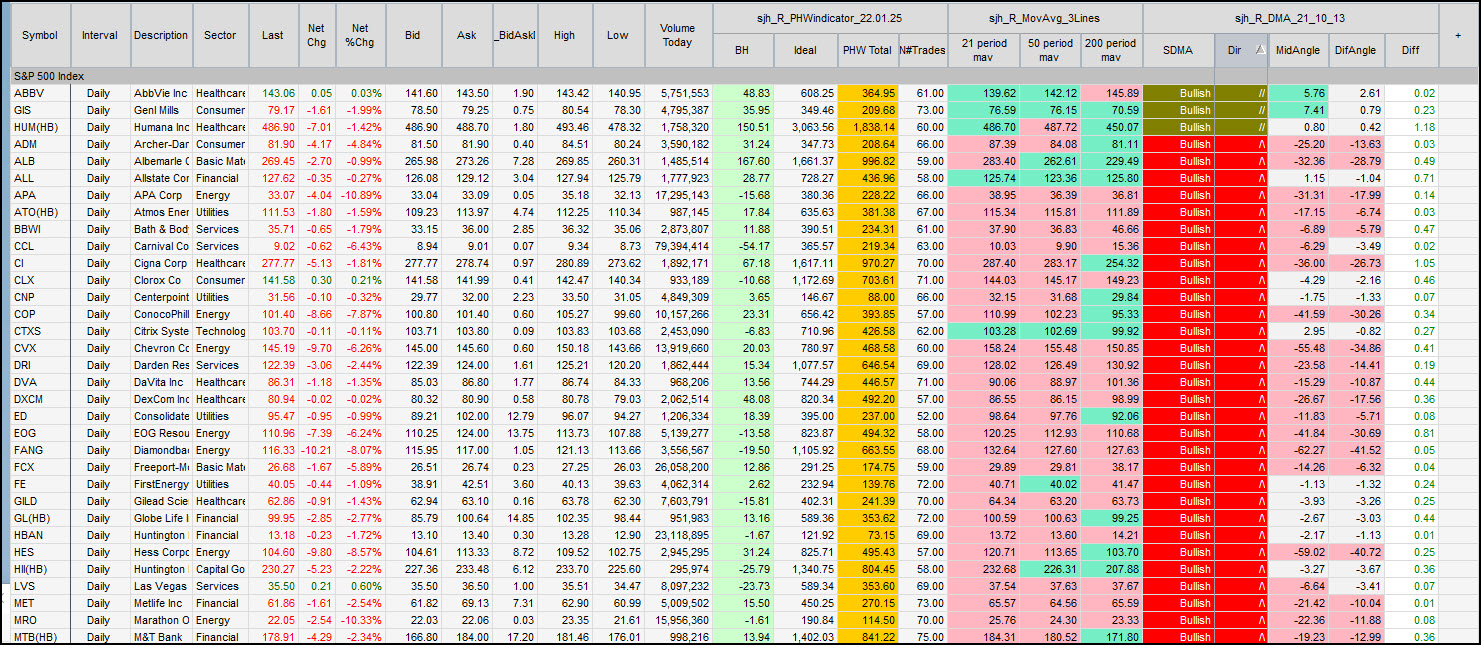Select volume value 79,394,414
This screenshot has width=1481, height=645.
click(678, 246)
